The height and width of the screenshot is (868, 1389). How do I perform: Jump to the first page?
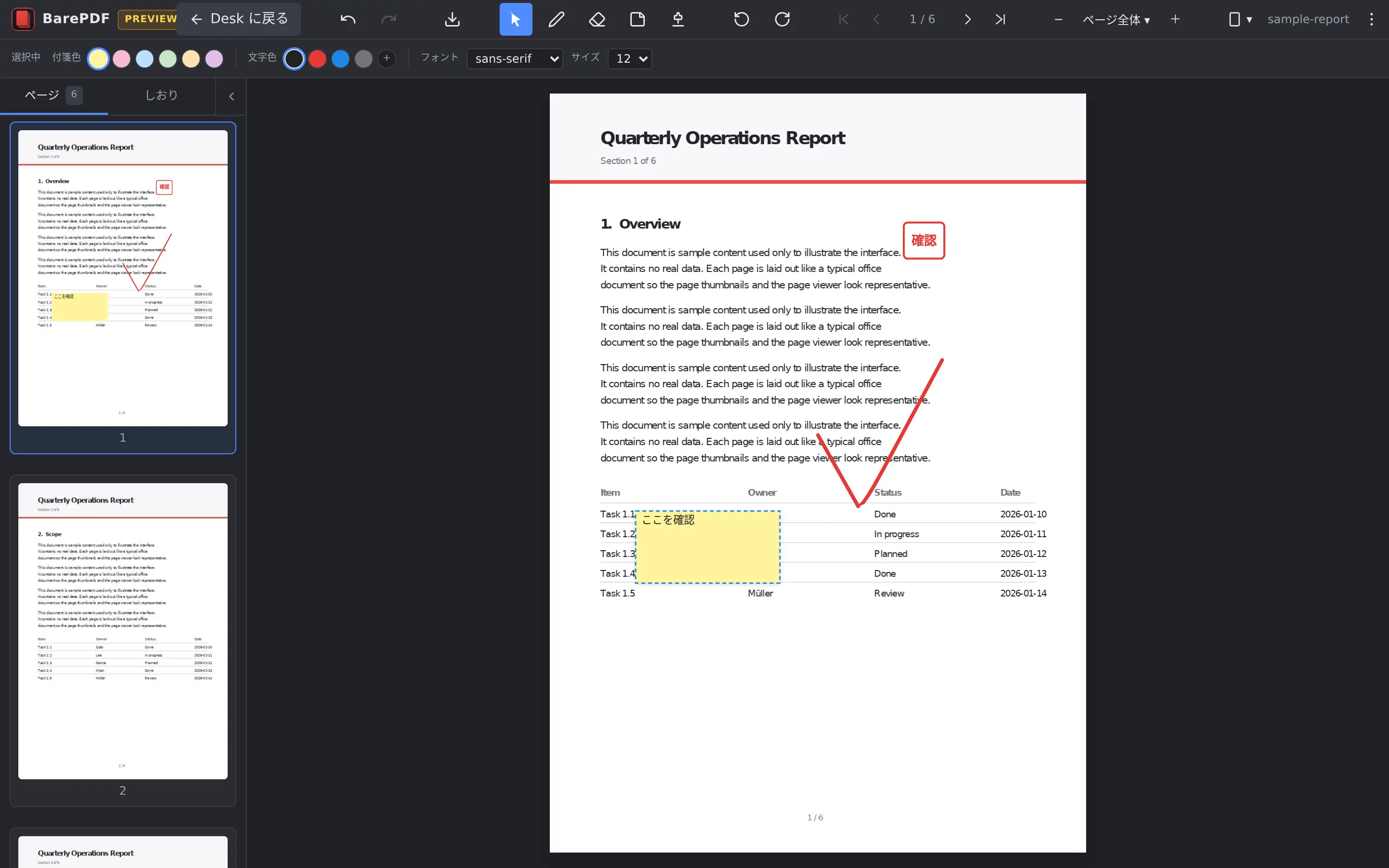pyautogui.click(x=843, y=19)
